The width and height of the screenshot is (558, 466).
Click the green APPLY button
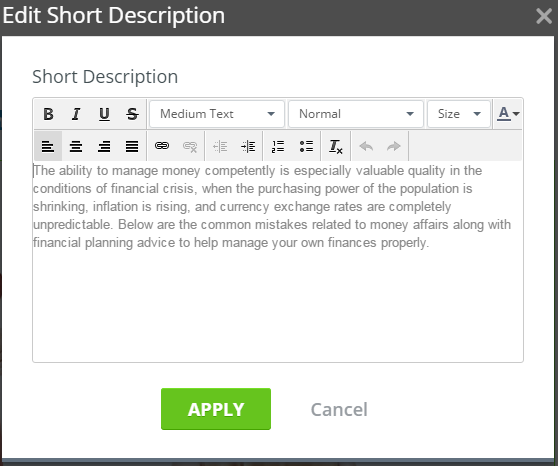[x=216, y=409]
